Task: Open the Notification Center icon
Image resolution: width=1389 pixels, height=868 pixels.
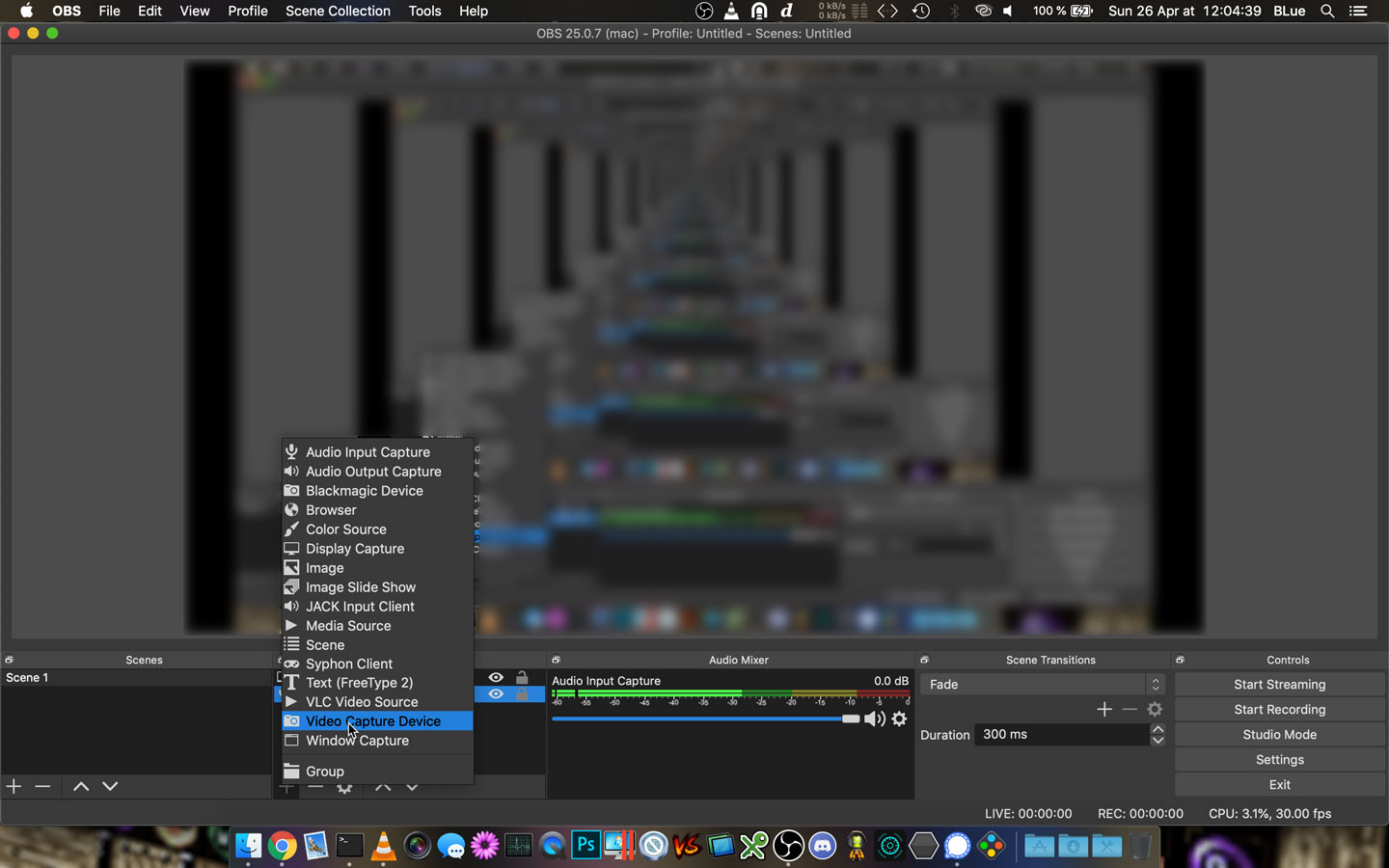Action: (x=1358, y=11)
